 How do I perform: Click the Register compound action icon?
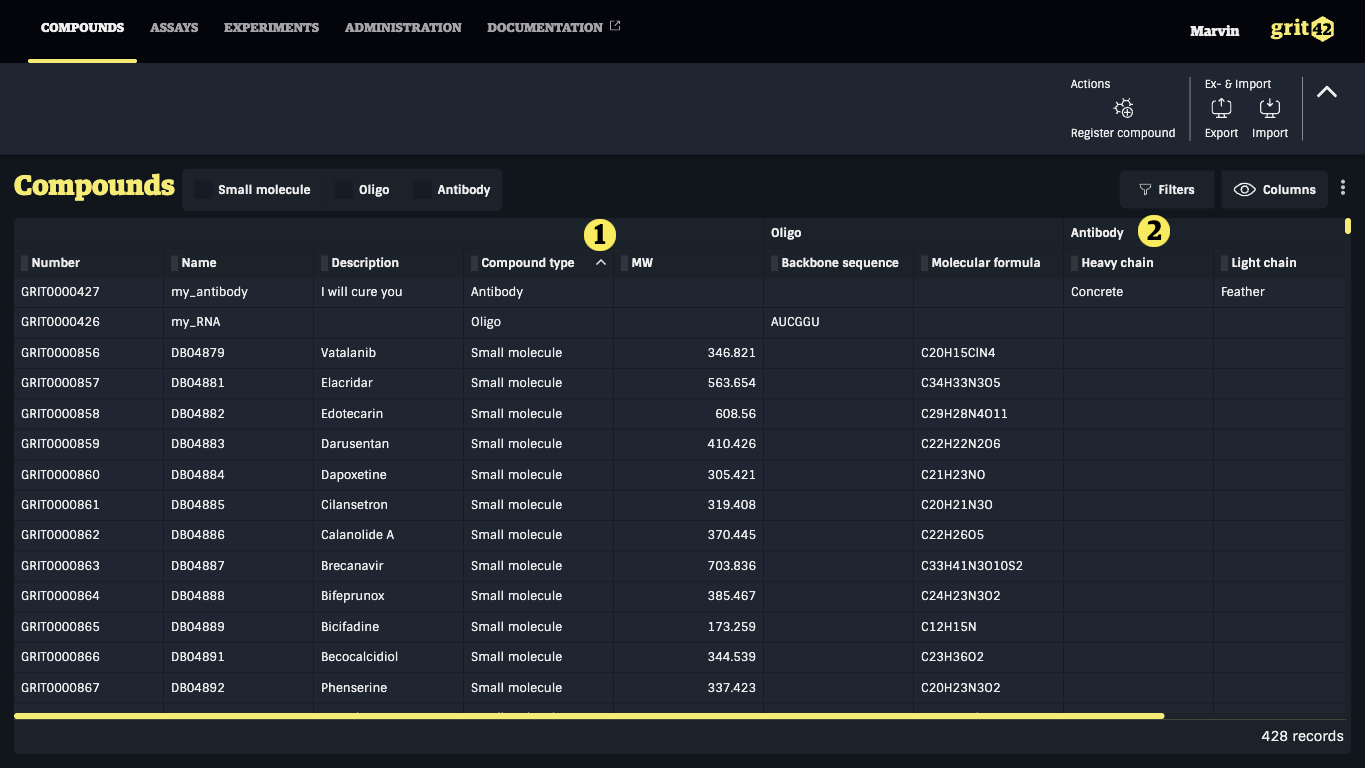[x=1123, y=108]
